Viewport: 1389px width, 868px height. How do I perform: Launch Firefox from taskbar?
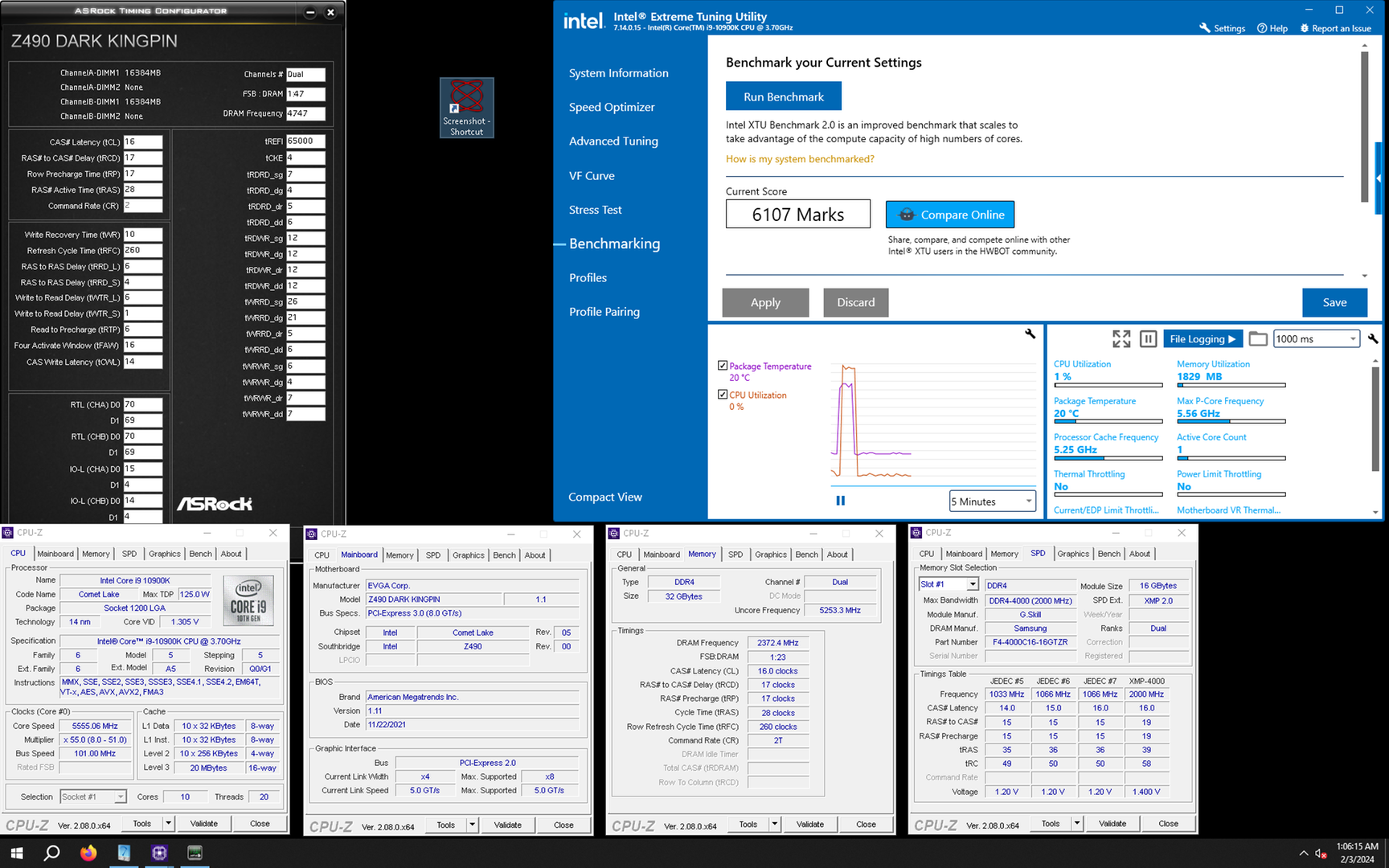[88, 853]
